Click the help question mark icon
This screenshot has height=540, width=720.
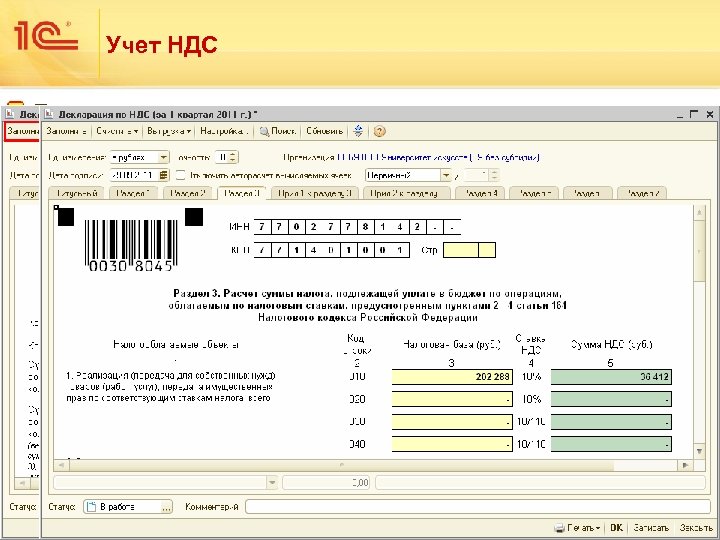click(x=379, y=131)
